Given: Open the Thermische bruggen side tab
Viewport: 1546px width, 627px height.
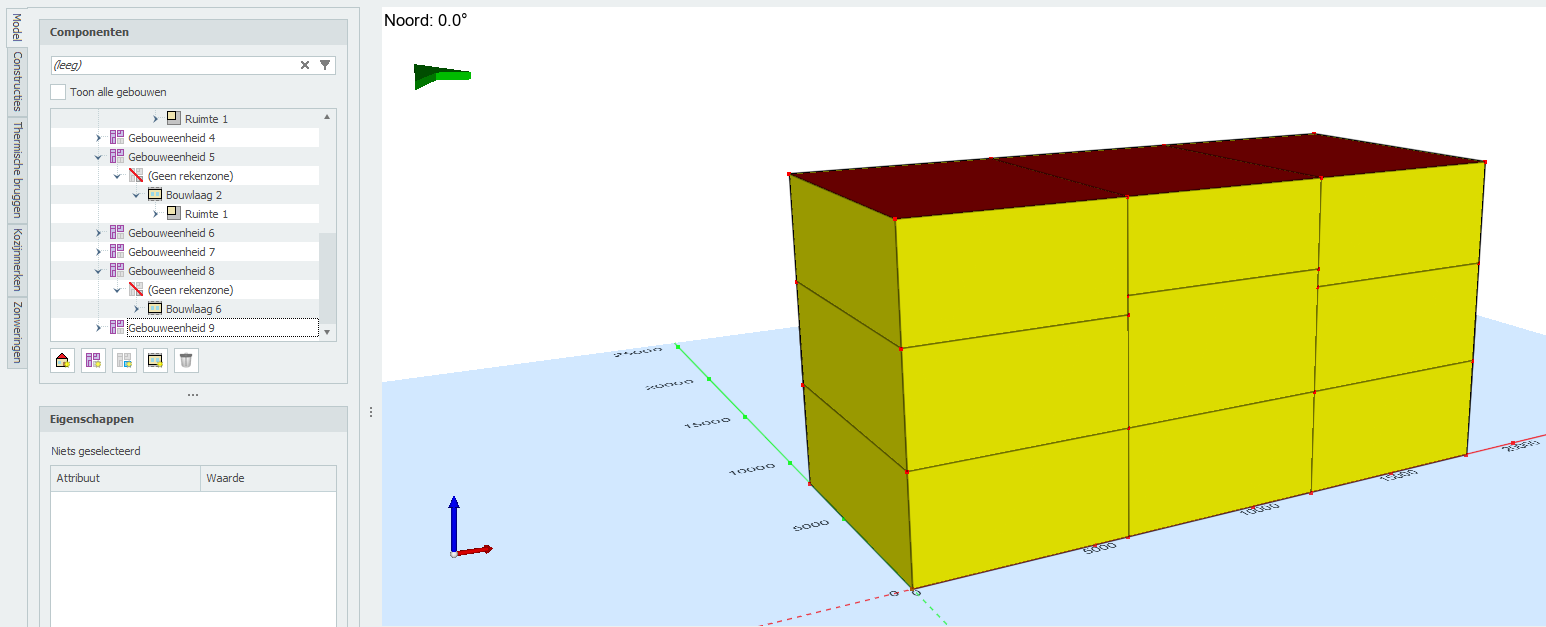Looking at the screenshot, I should (17, 169).
